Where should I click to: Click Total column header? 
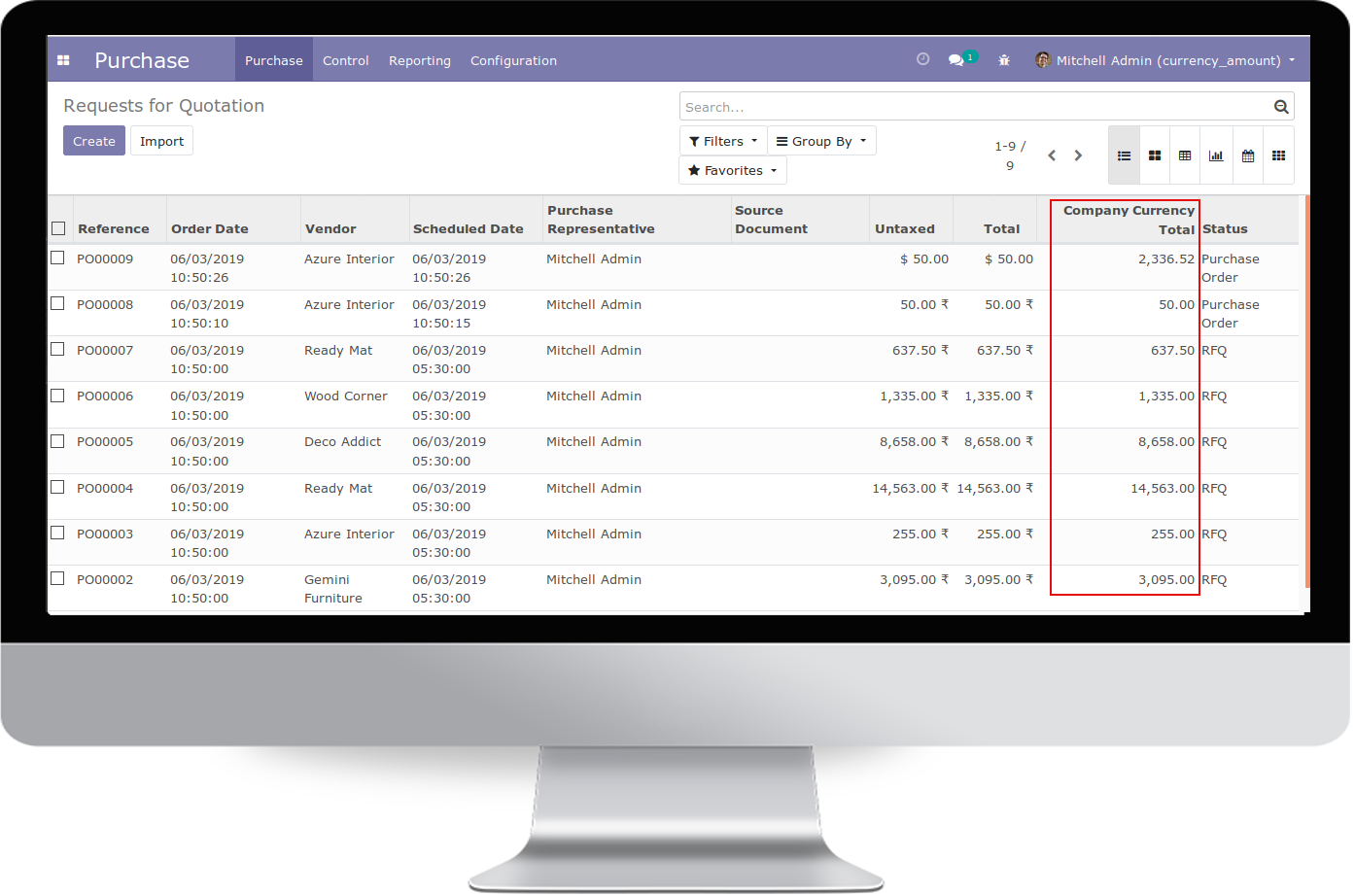point(1001,229)
